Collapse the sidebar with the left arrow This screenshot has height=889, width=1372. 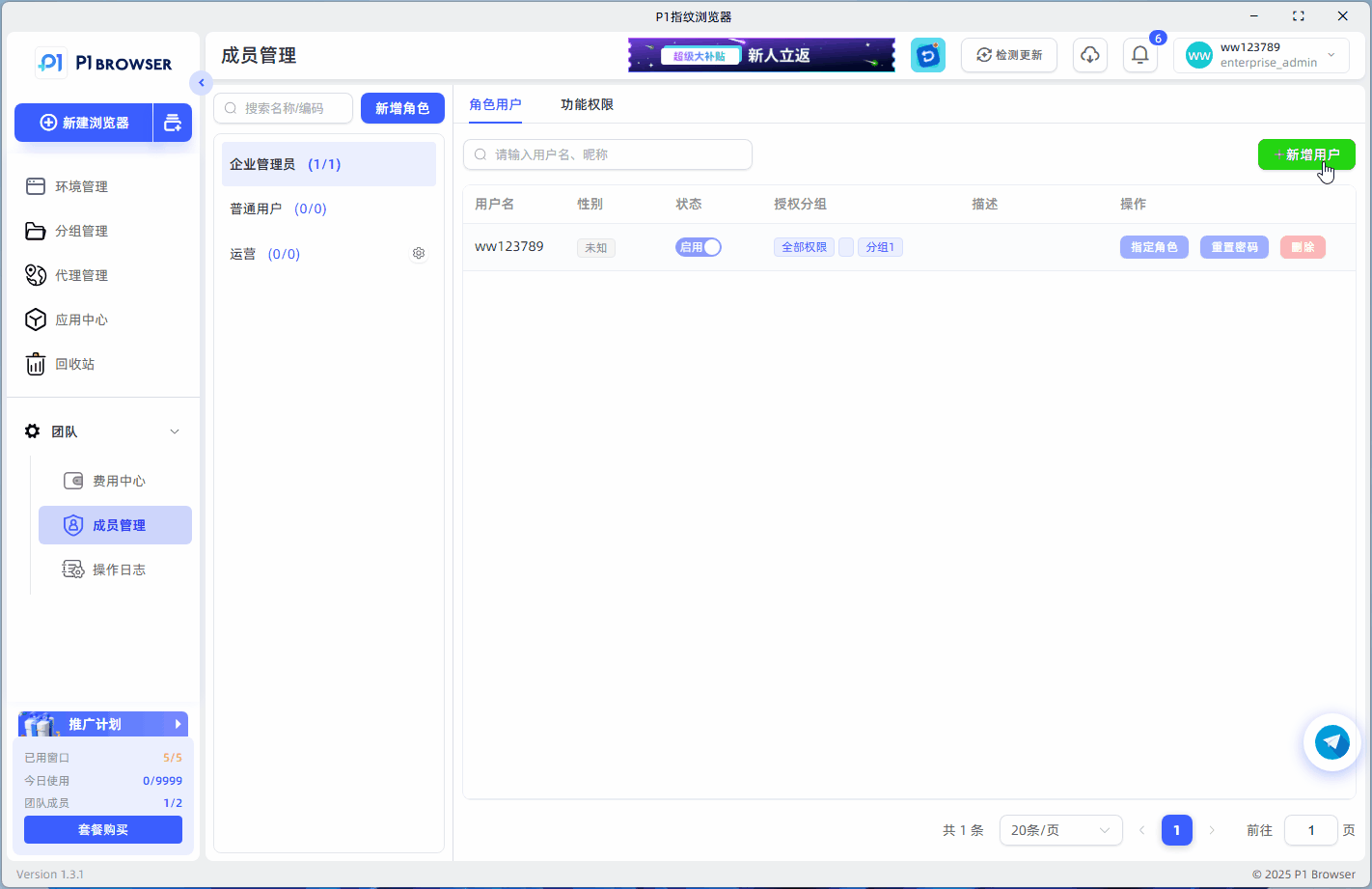pos(201,83)
